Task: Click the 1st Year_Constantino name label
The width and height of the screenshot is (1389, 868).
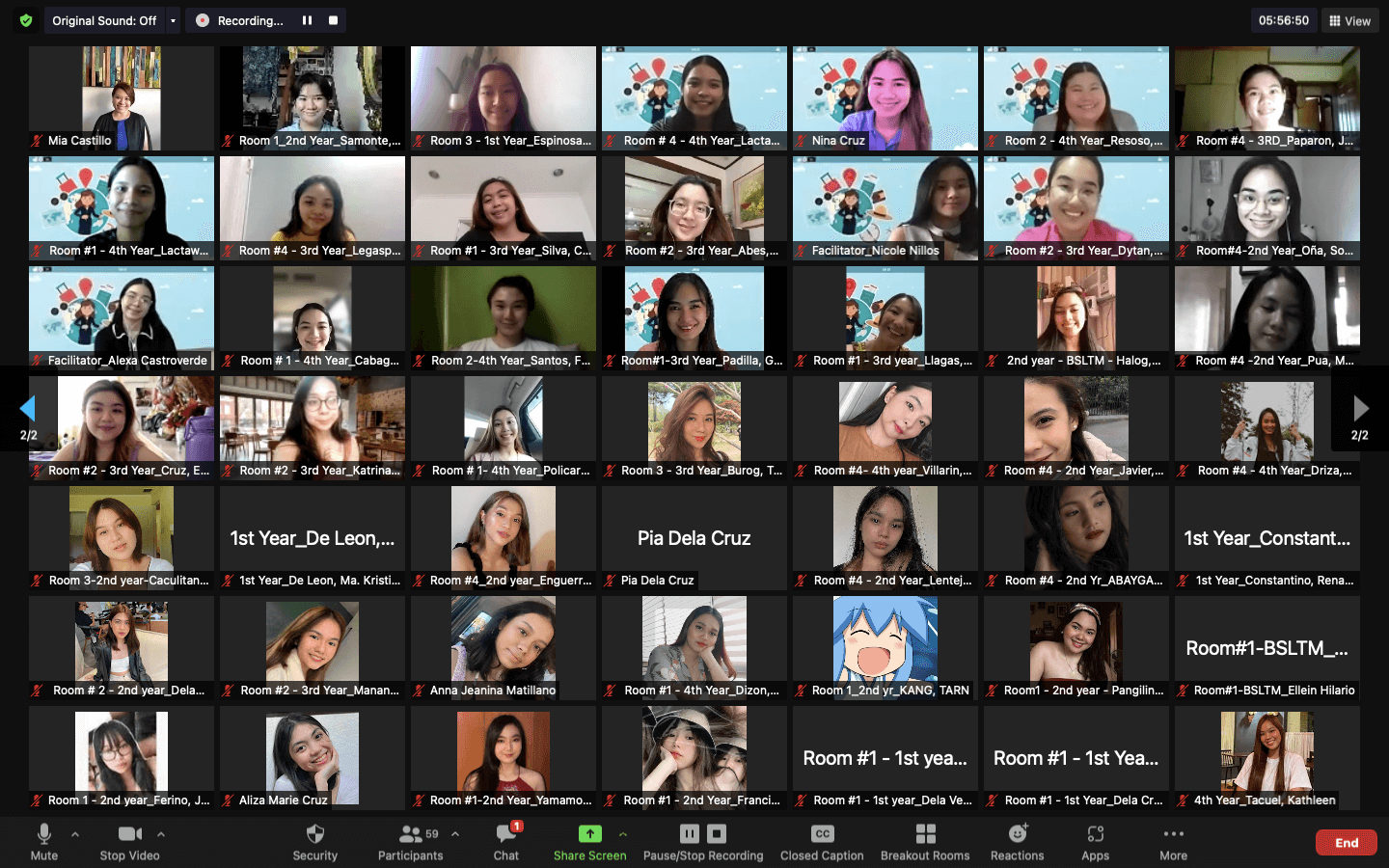Action: [1274, 581]
